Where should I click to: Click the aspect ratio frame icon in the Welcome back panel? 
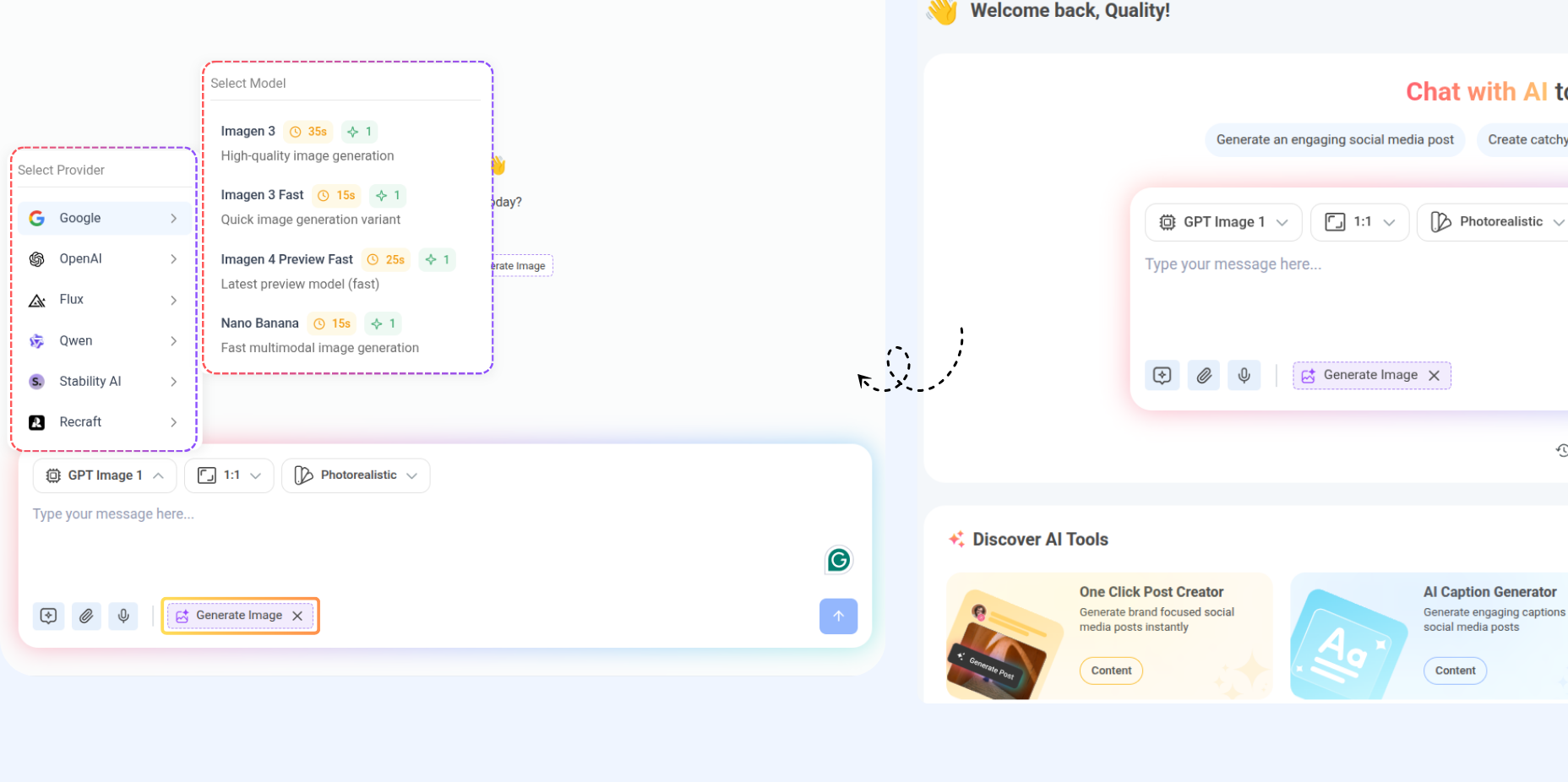(x=1335, y=222)
